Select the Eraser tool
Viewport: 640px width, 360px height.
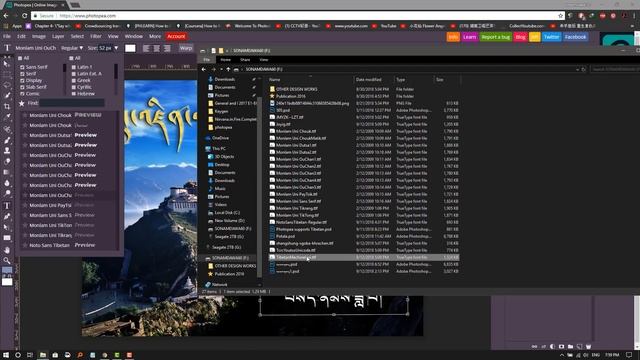tap(7, 161)
